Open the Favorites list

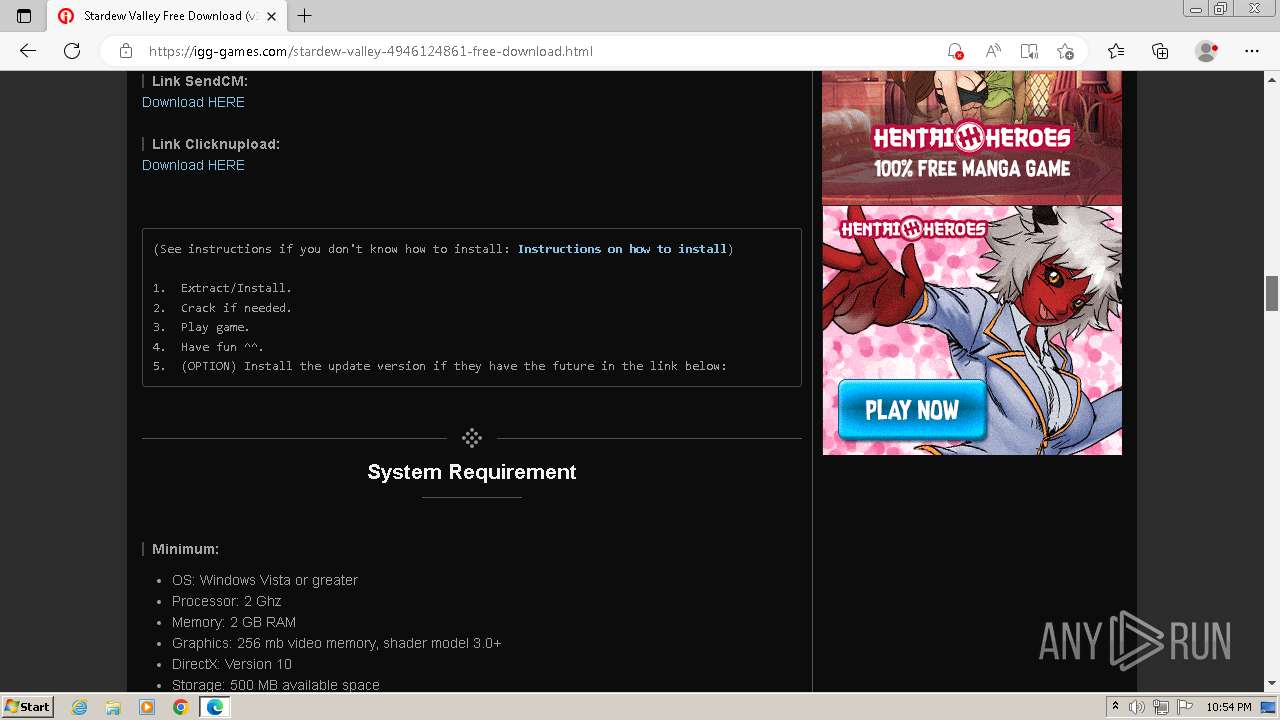(1116, 51)
